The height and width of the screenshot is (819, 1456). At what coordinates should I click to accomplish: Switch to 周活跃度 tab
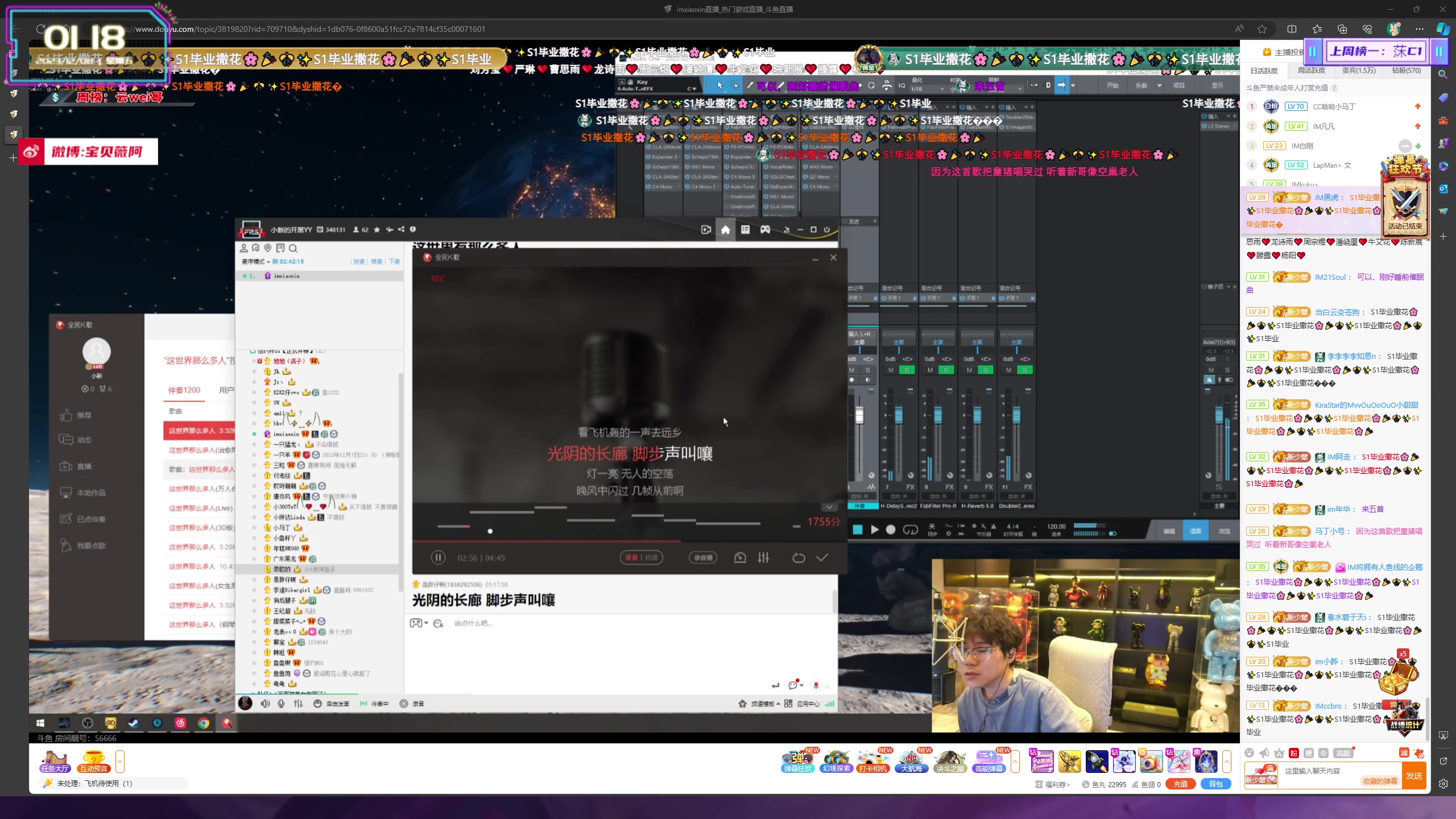pos(1311,71)
